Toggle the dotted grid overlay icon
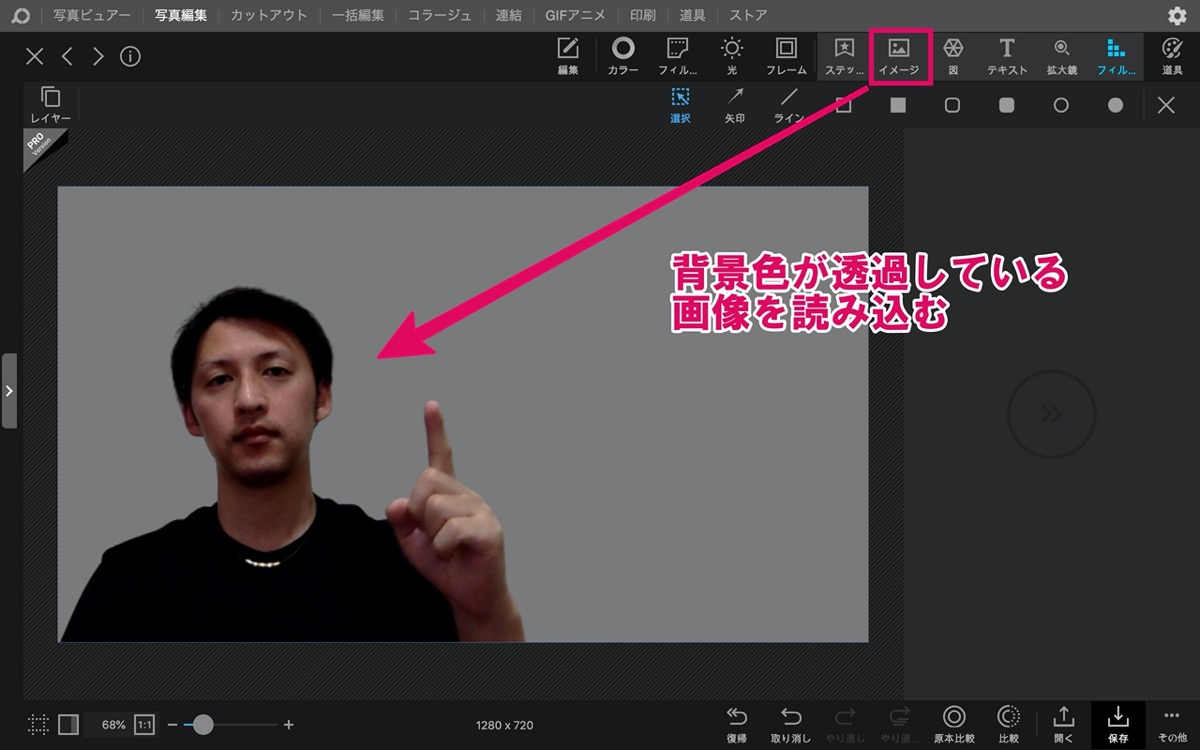Image resolution: width=1200 pixels, height=750 pixels. pyautogui.click(x=38, y=724)
